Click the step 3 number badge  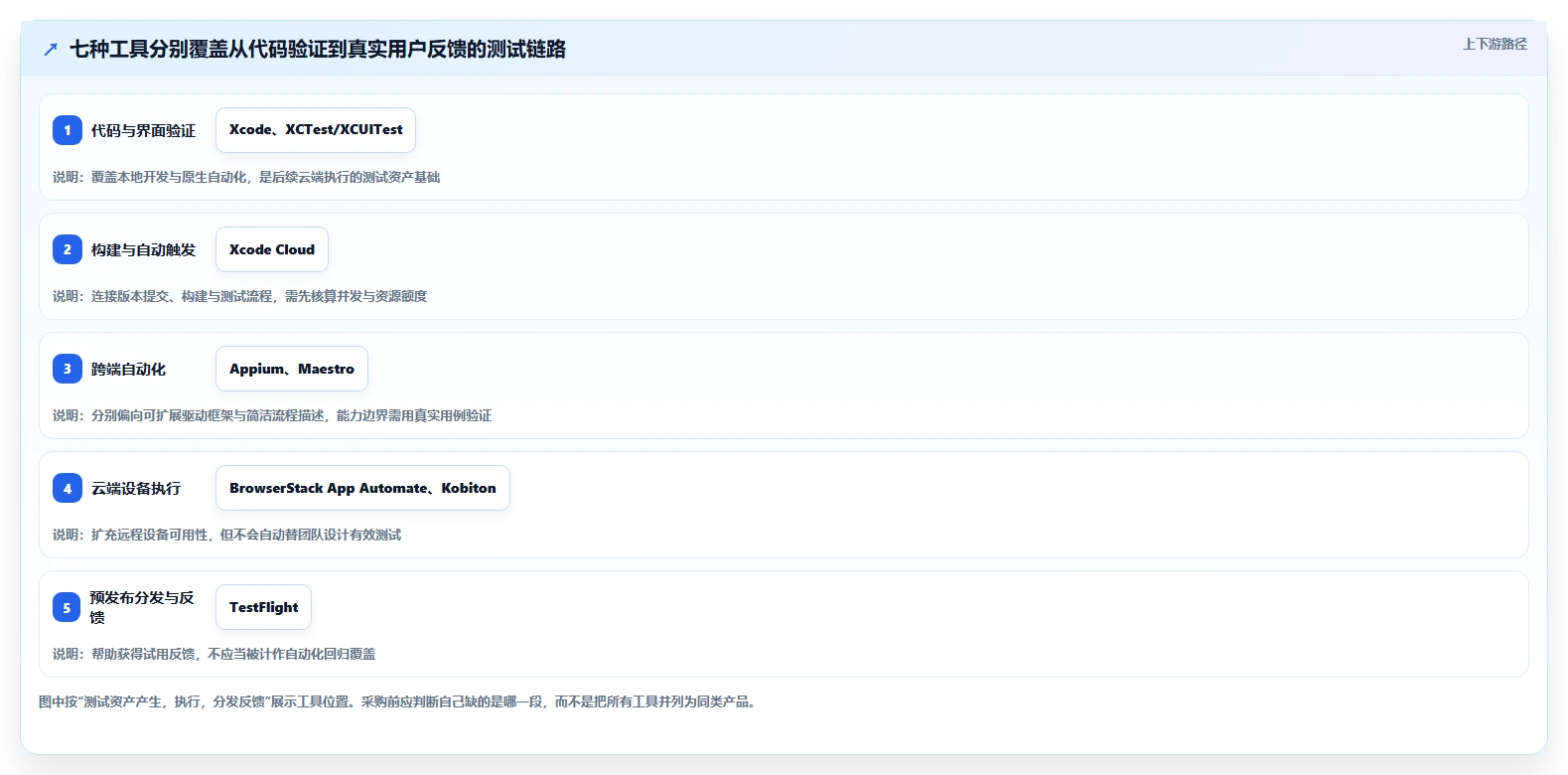(68, 369)
